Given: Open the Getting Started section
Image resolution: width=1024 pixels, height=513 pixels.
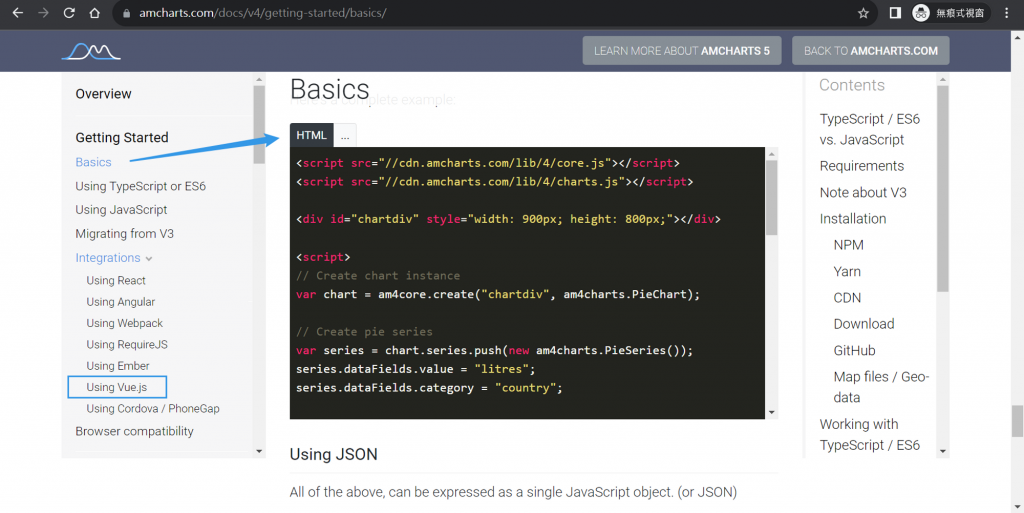Looking at the screenshot, I should pos(122,138).
